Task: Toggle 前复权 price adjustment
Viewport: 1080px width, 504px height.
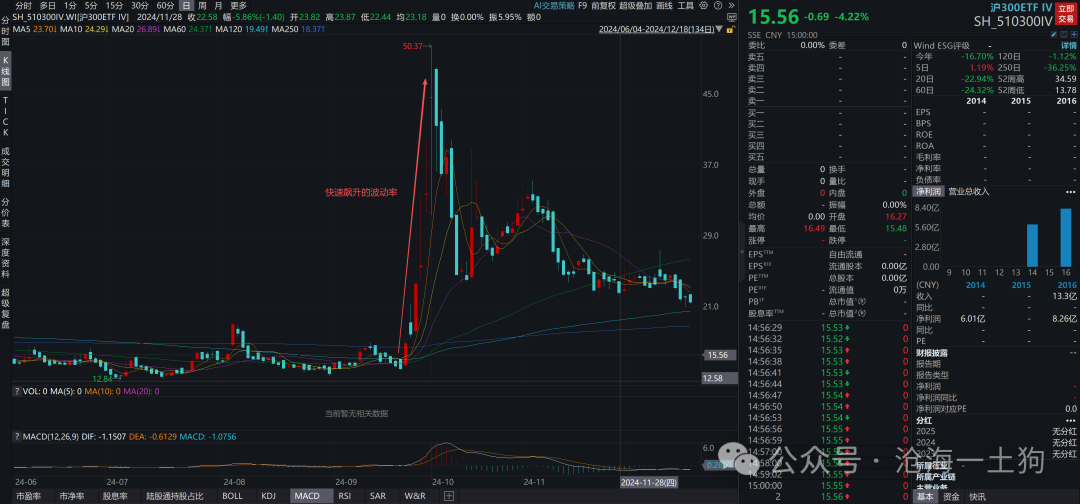Action: (604, 6)
